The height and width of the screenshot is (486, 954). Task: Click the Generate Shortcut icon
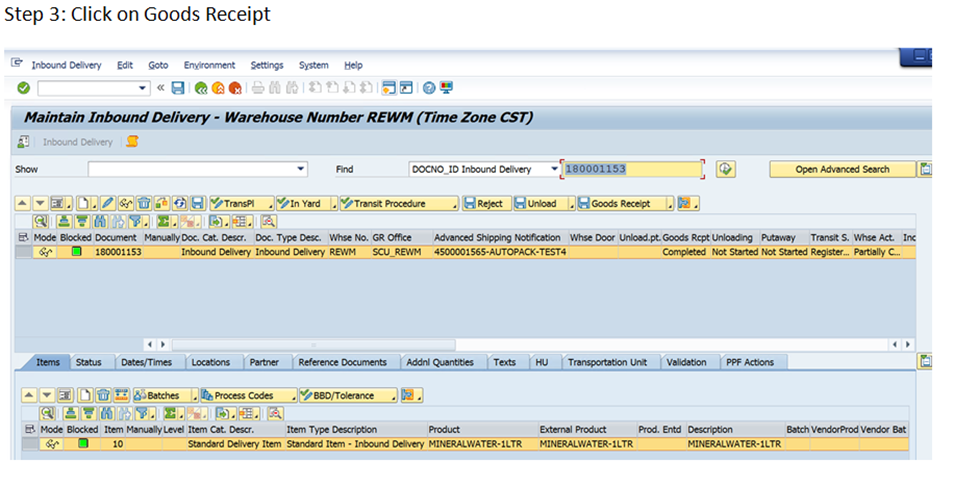point(406,88)
